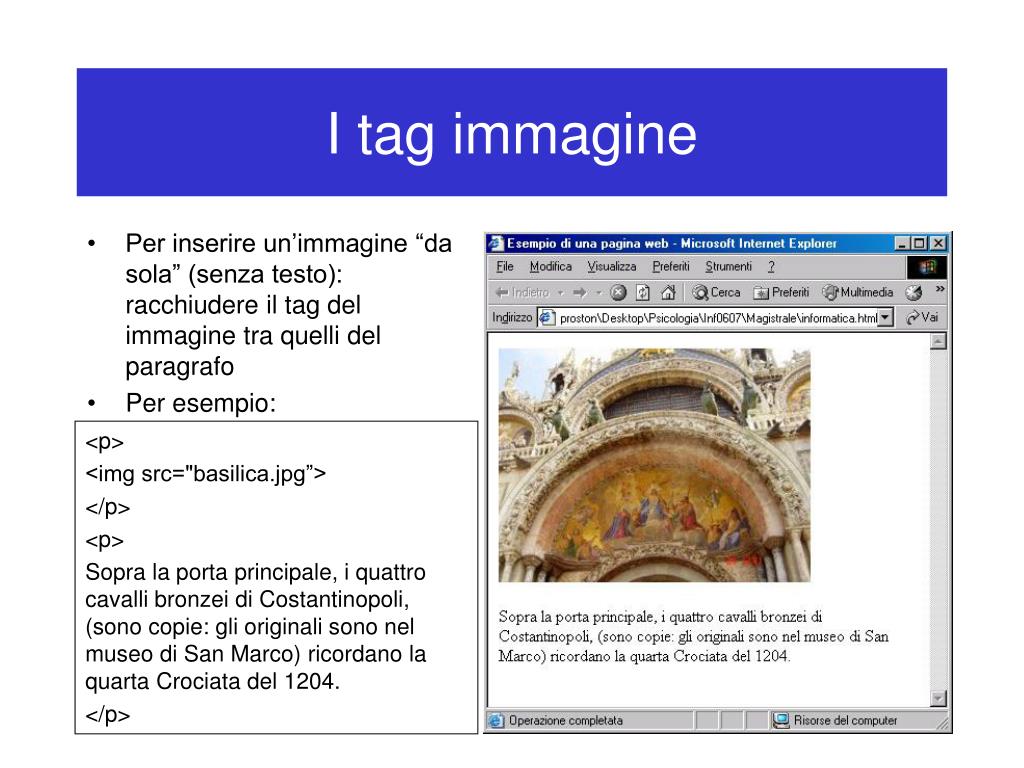Screen dimensions: 1024x768
Task: Open the dropdown arrow next to Indietro
Action: click(x=561, y=293)
